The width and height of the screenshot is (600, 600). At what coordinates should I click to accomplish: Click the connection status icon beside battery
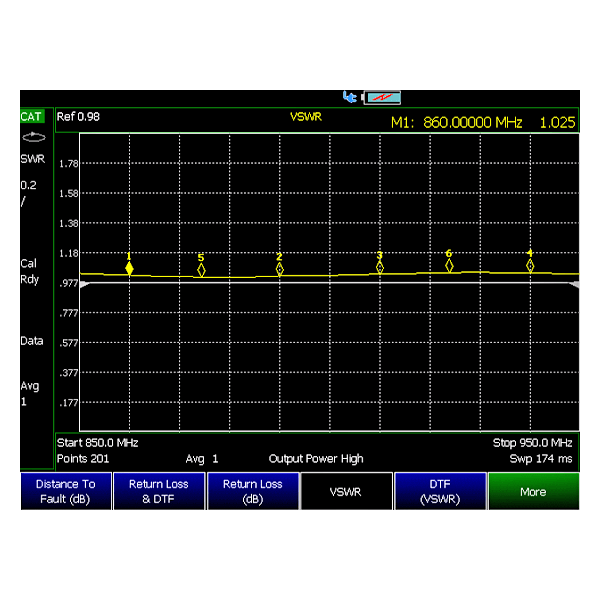click(350, 97)
